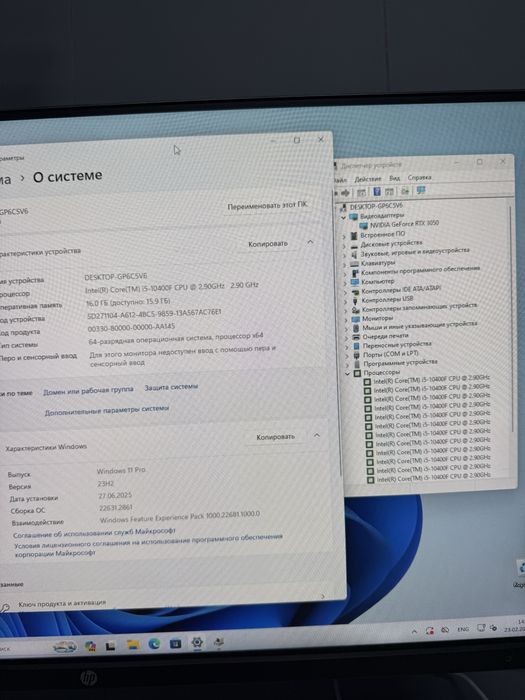Click the red security tray icon
This screenshot has width=525, height=700.
click(x=429, y=630)
